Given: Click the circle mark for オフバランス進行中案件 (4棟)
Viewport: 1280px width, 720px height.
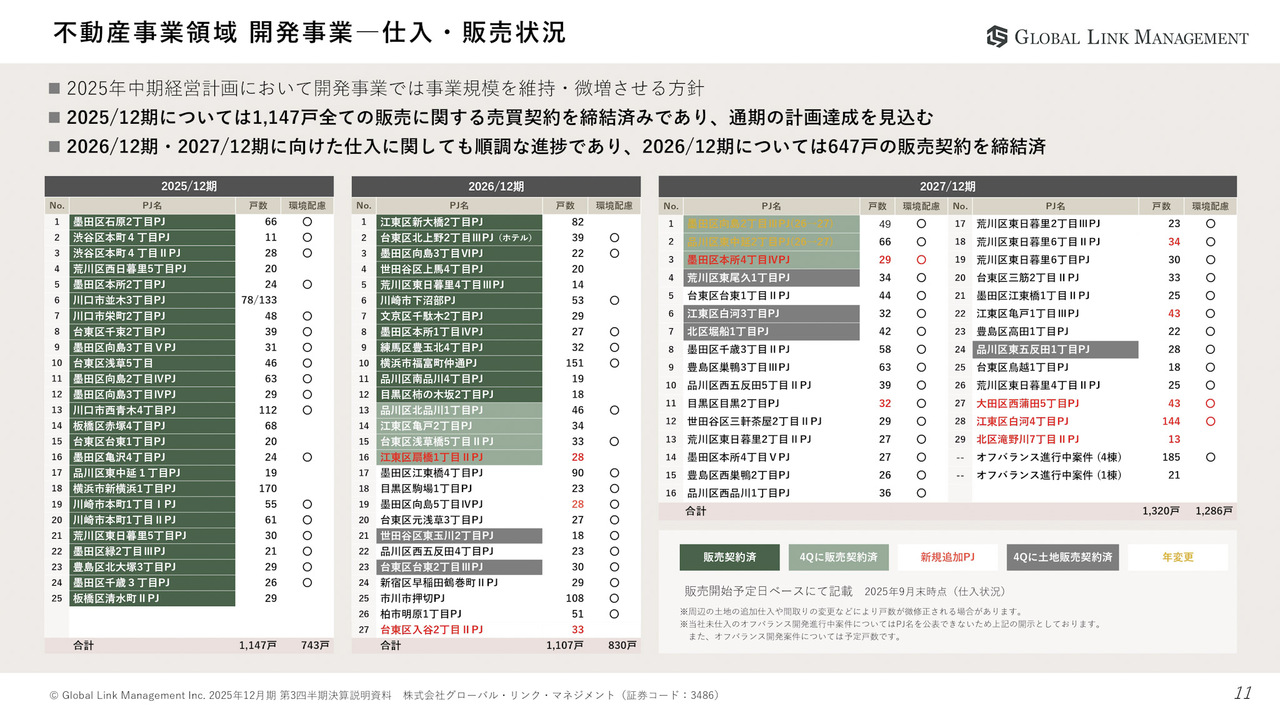Looking at the screenshot, I should click(1210, 457).
